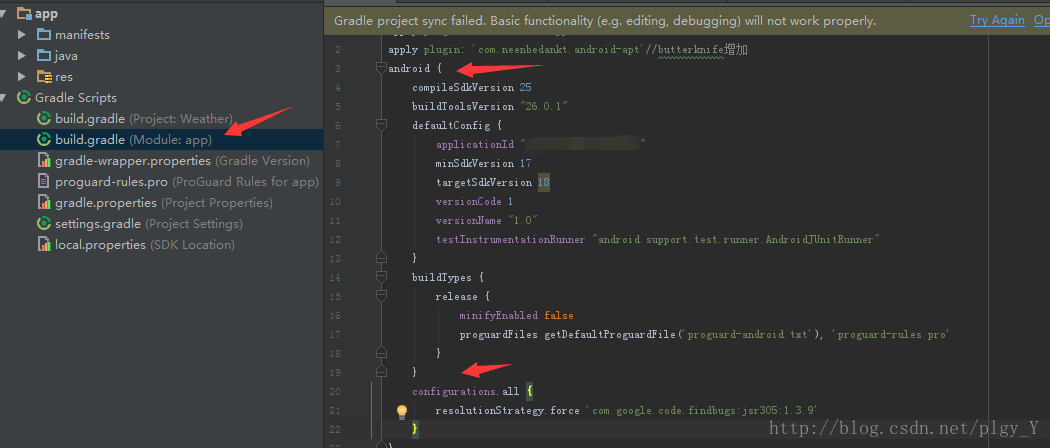Collapse the Gradle Scripts node

coord(4,98)
